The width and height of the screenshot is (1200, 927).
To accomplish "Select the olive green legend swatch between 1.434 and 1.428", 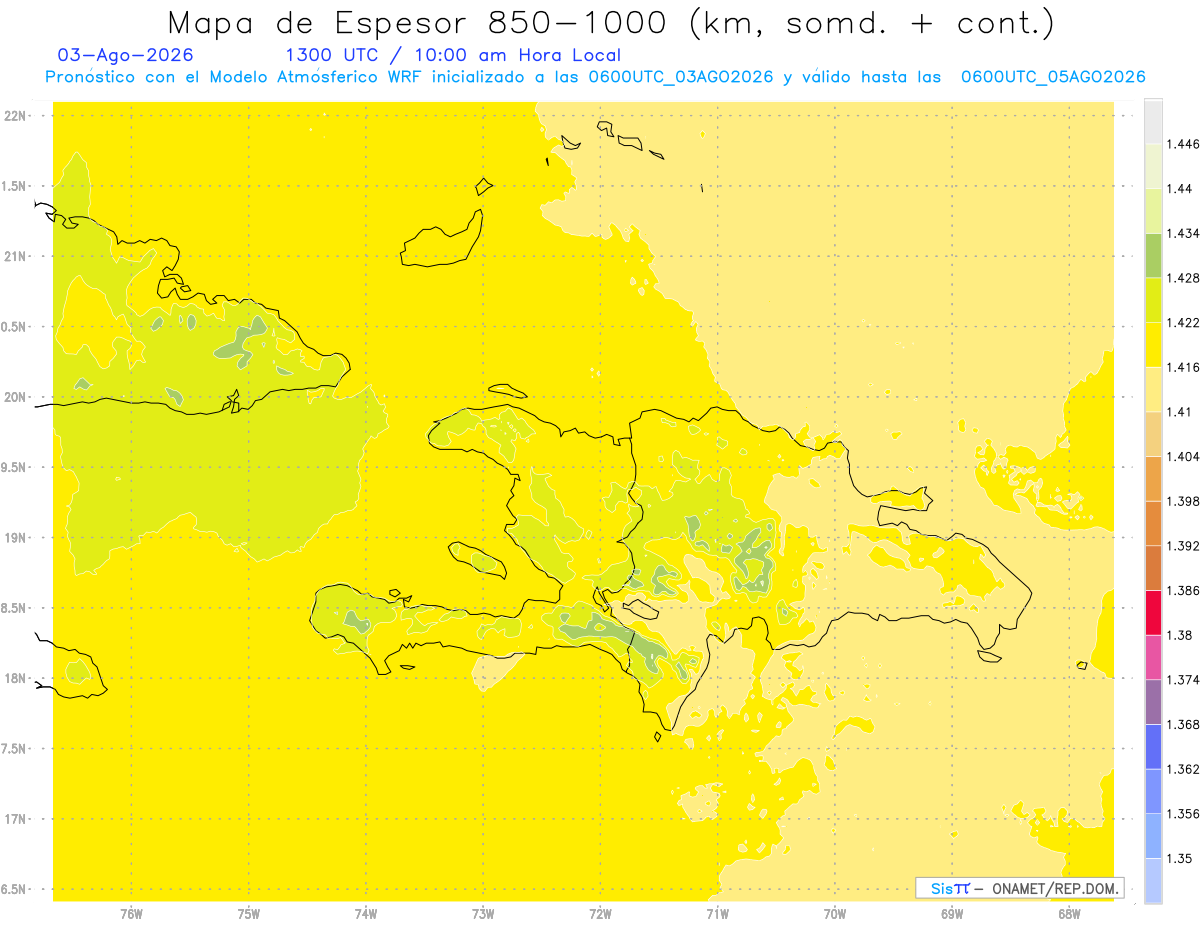I will (x=1154, y=255).
